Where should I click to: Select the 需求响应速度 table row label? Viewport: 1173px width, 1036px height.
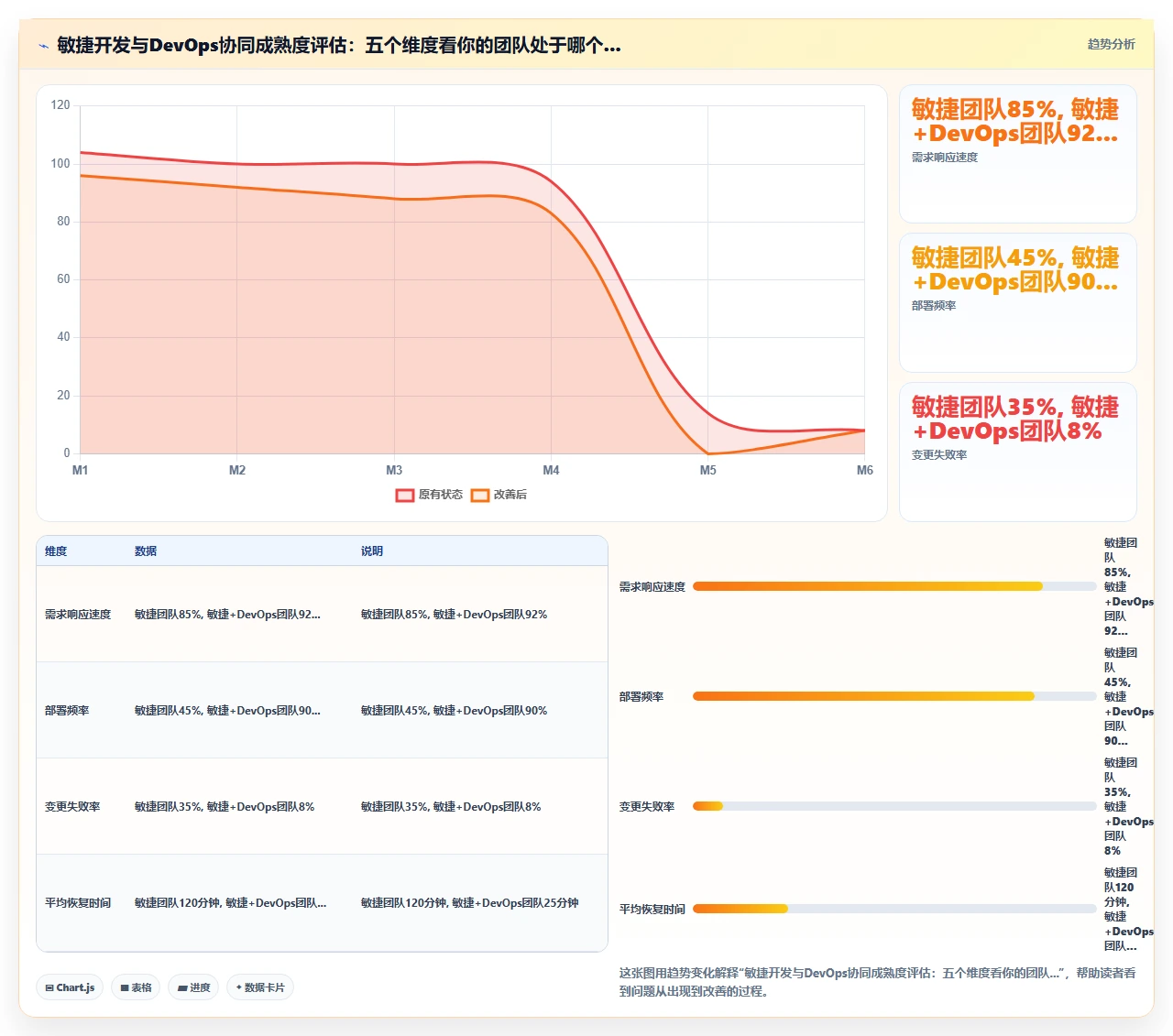[x=78, y=615]
